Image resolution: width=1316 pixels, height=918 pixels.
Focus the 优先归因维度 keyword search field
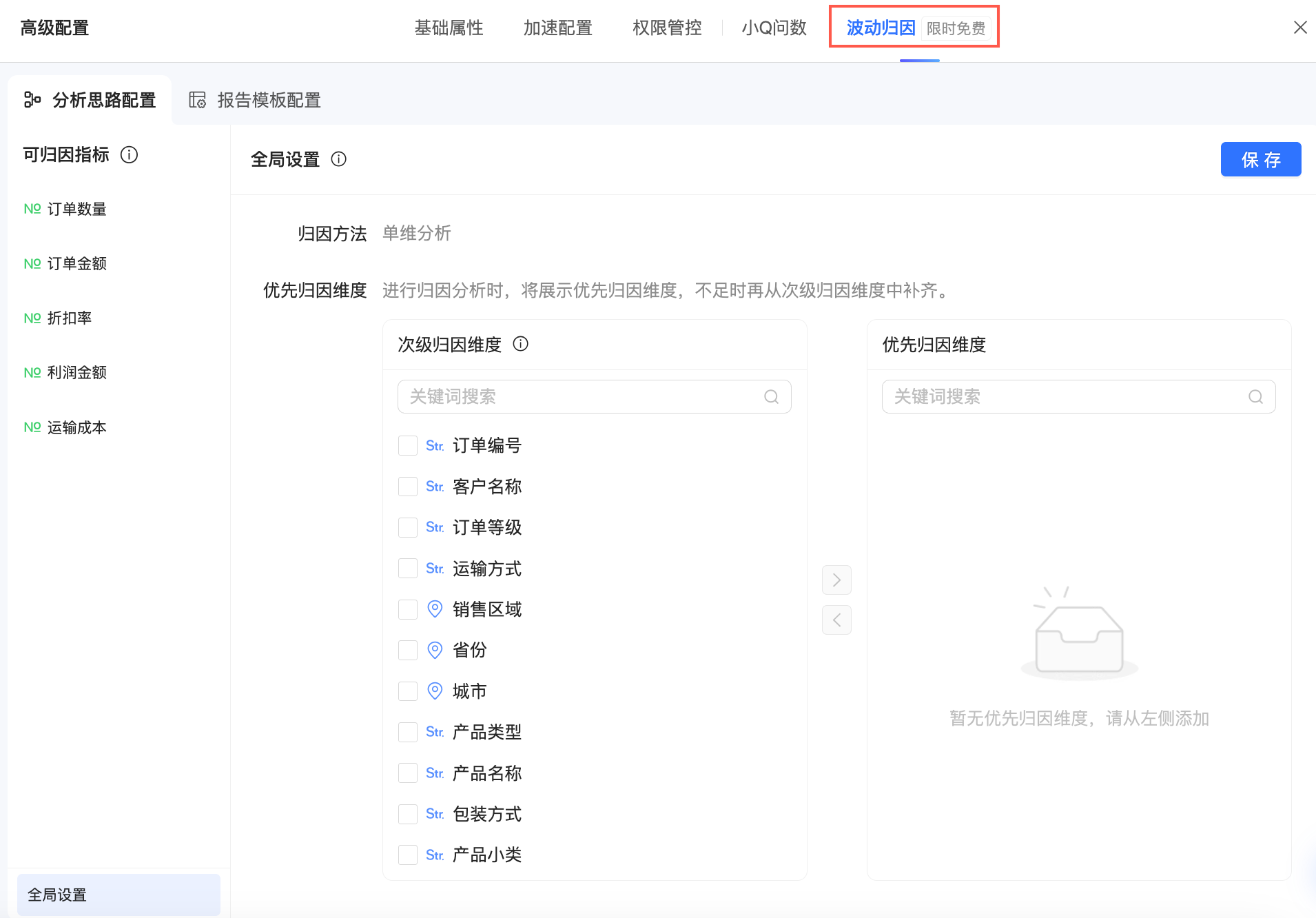click(x=1078, y=397)
